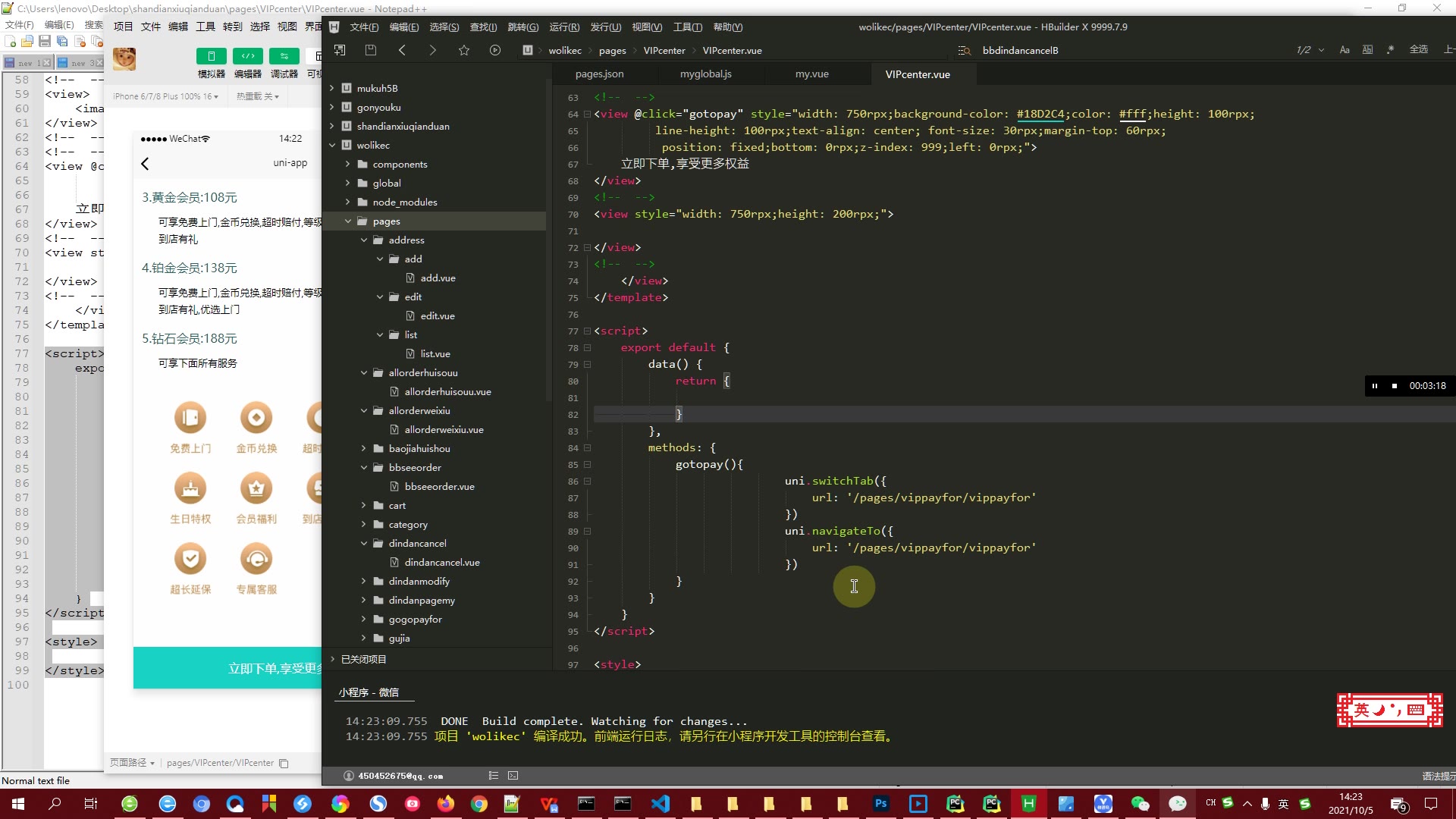The height and width of the screenshot is (819, 1456).
Task: Click the user account icon in HBuilder status bar
Action: [x=349, y=776]
